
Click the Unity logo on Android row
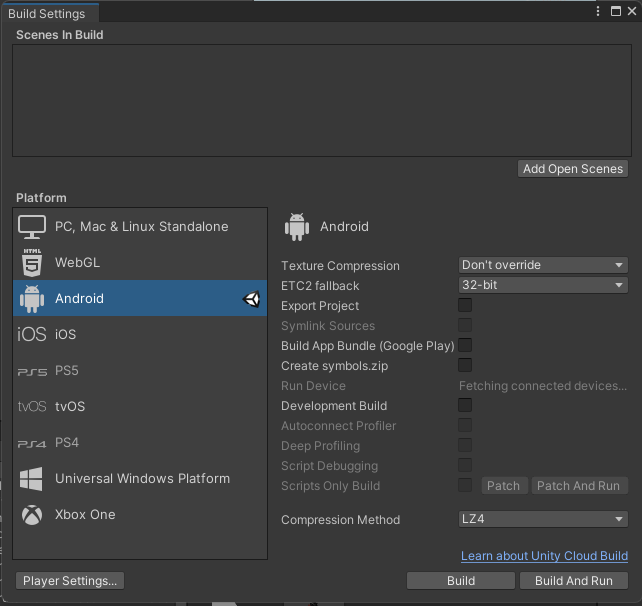[x=251, y=299]
